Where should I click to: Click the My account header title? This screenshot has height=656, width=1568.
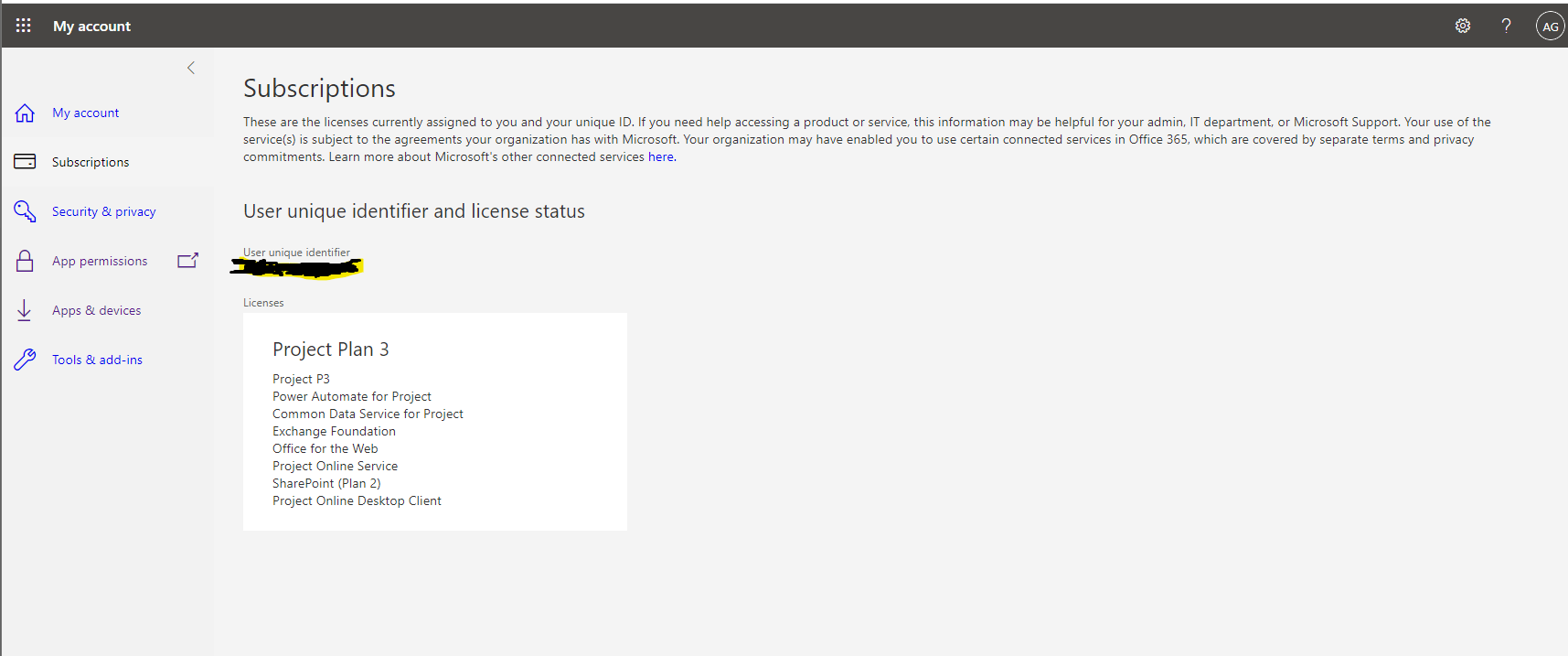point(91,27)
